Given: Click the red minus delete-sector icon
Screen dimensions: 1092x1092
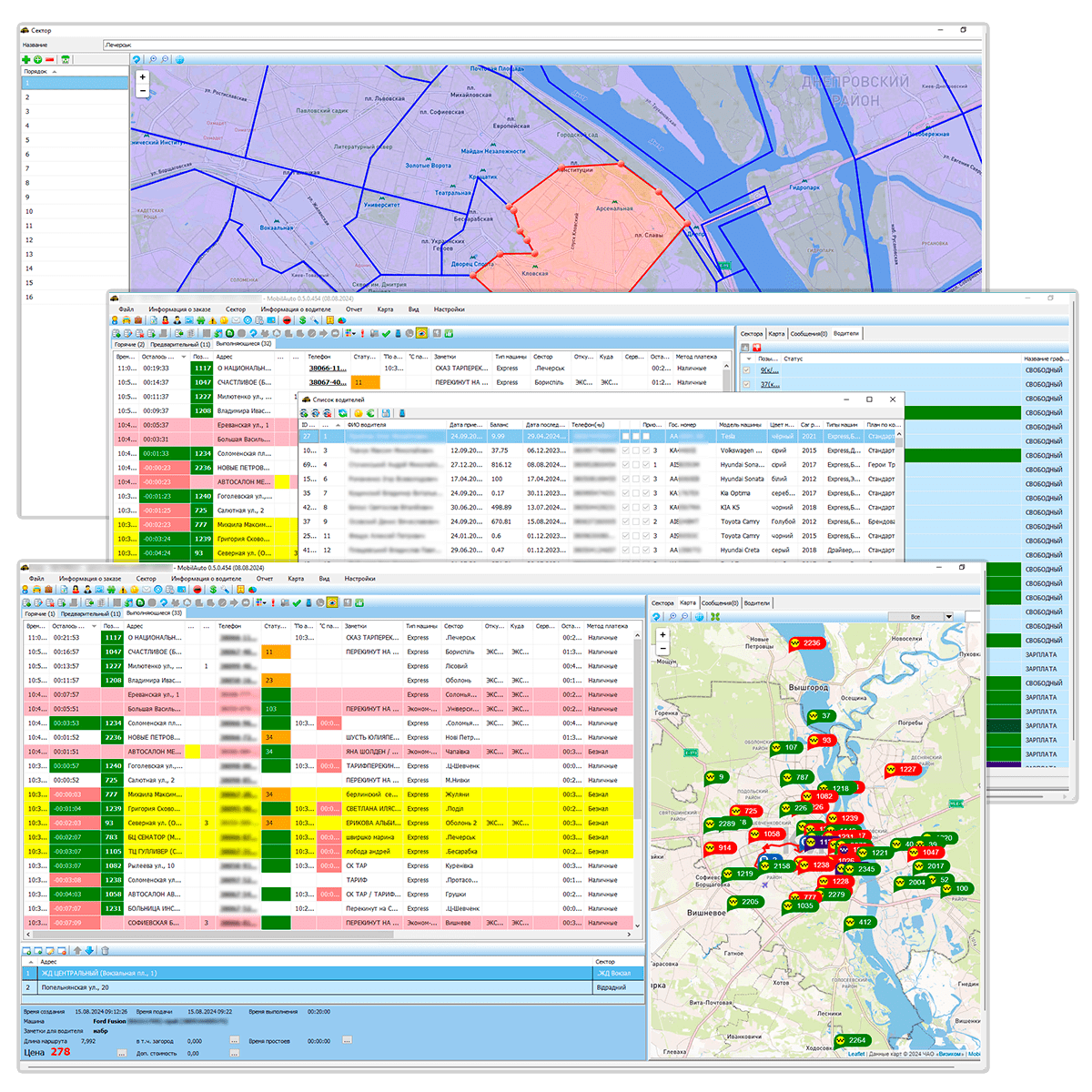Looking at the screenshot, I should [x=50, y=59].
